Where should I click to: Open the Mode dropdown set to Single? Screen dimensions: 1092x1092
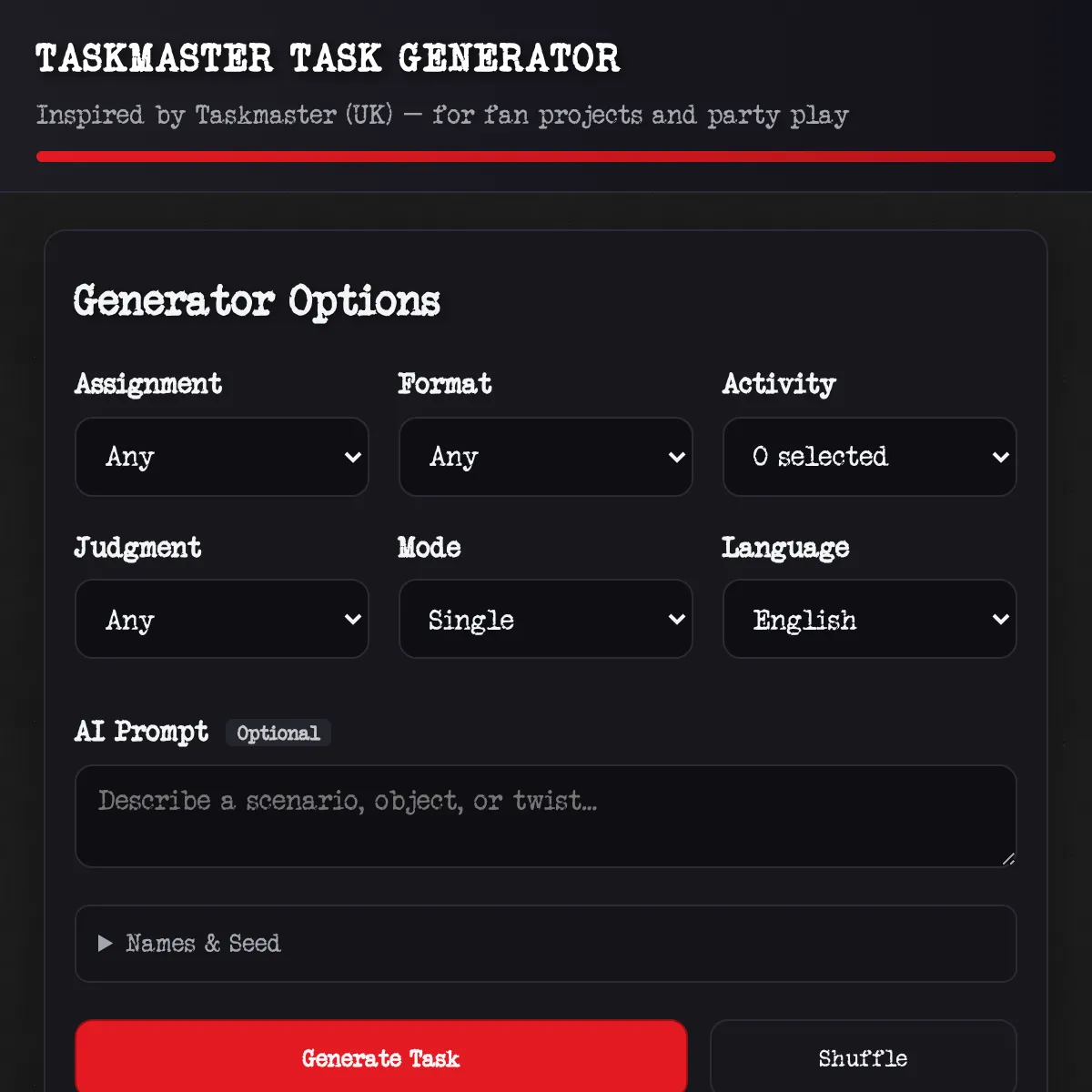point(545,620)
